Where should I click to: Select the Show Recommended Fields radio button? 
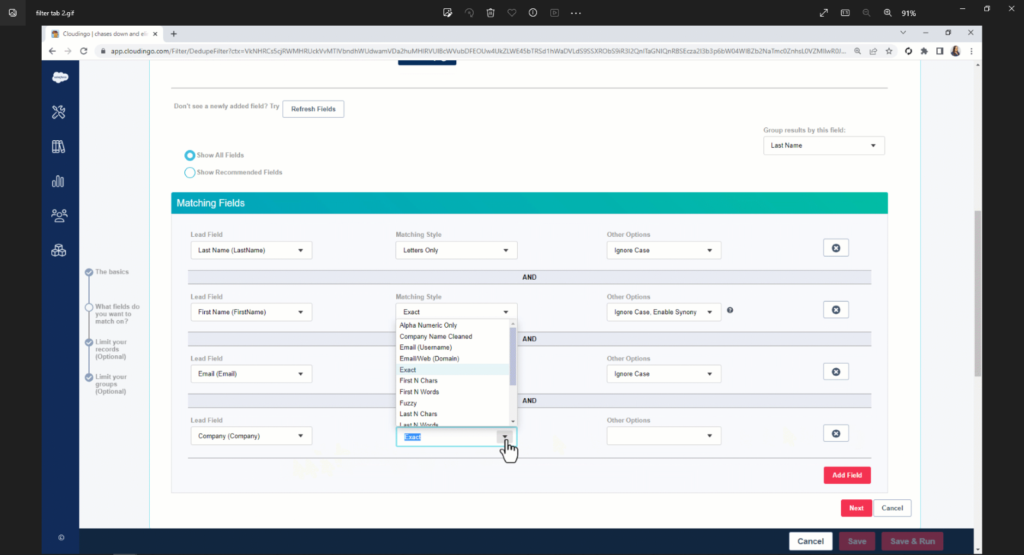[189, 172]
